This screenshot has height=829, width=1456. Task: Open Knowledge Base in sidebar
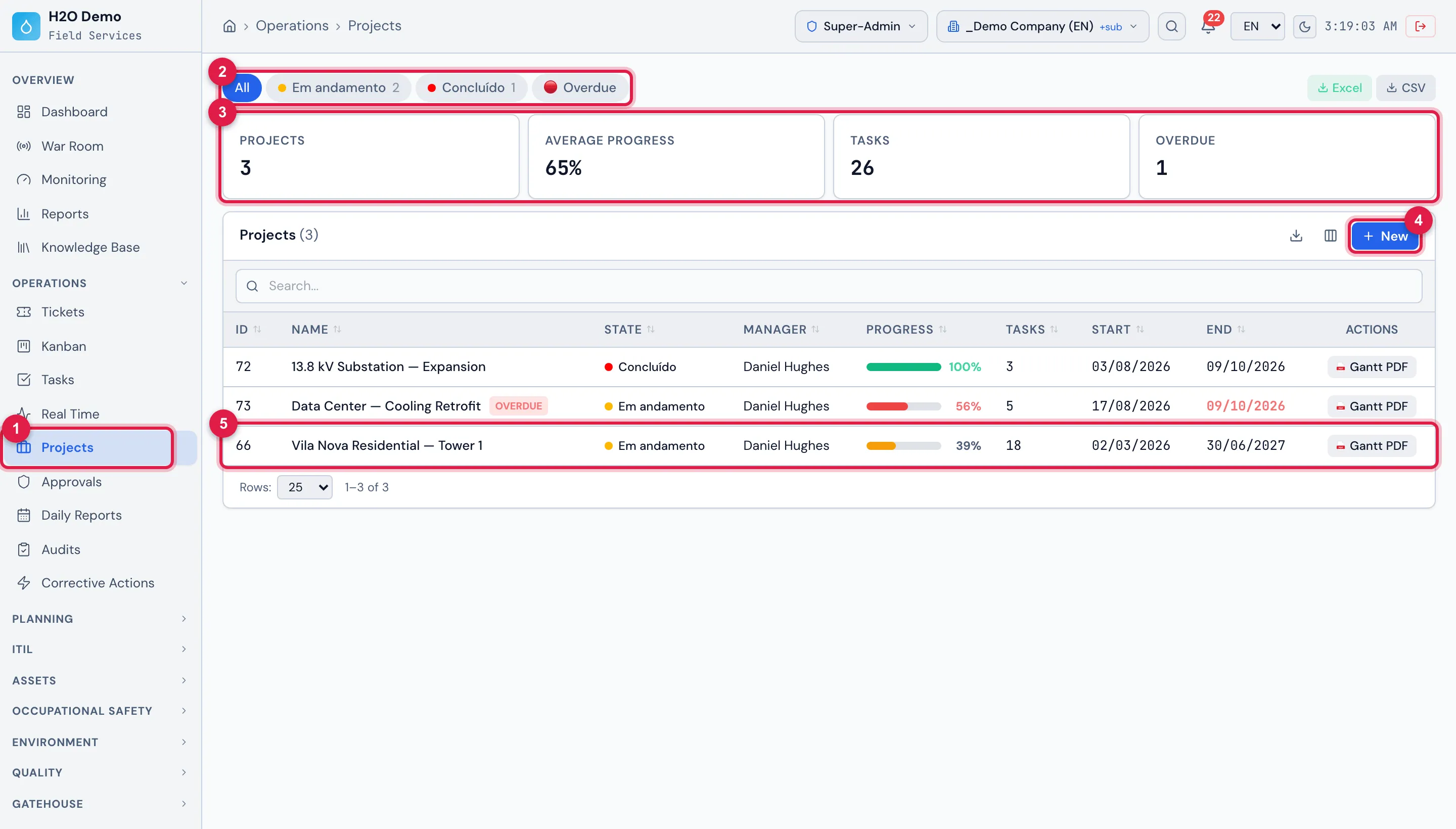(x=90, y=247)
